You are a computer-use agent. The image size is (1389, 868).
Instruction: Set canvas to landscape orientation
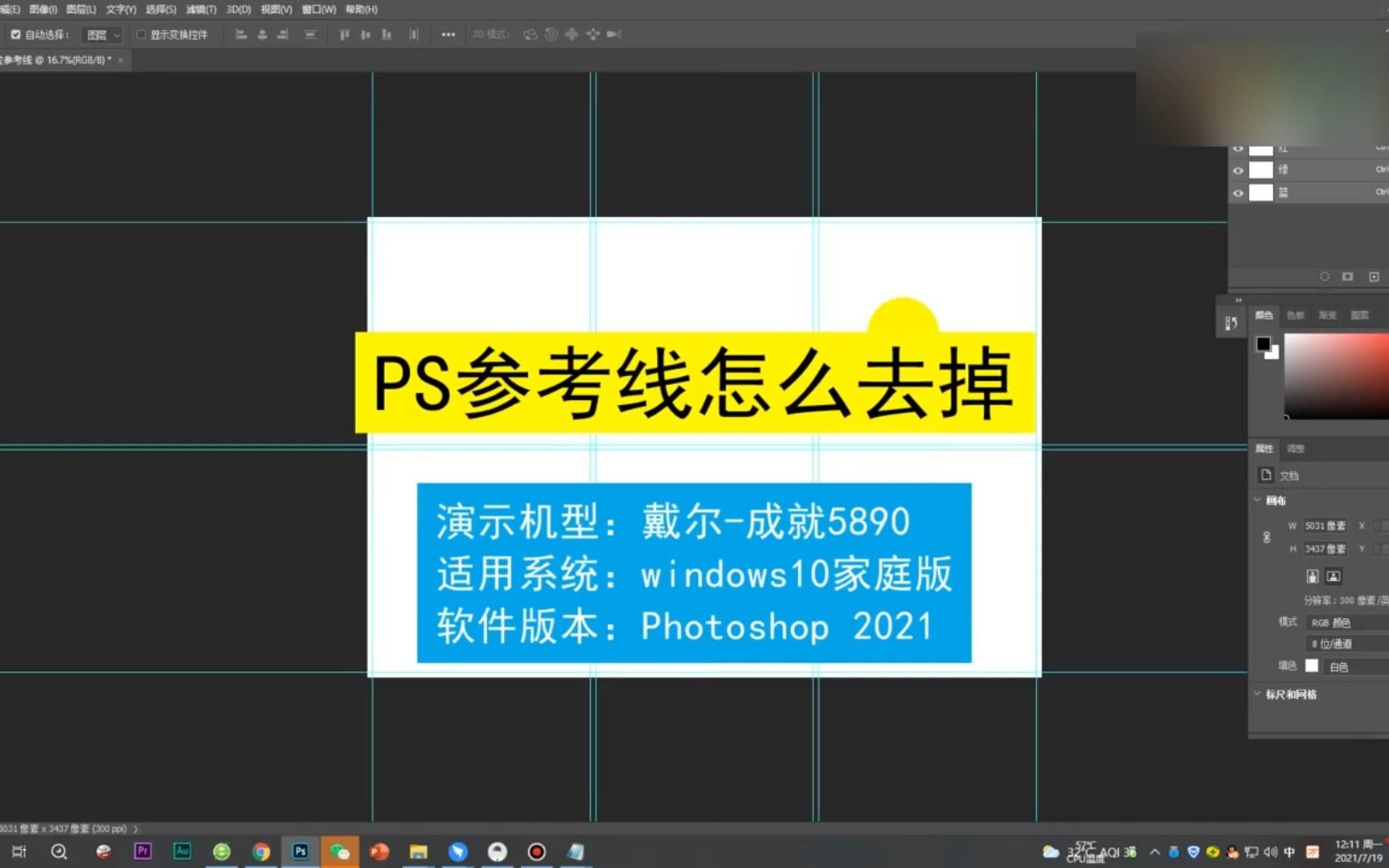(1334, 576)
